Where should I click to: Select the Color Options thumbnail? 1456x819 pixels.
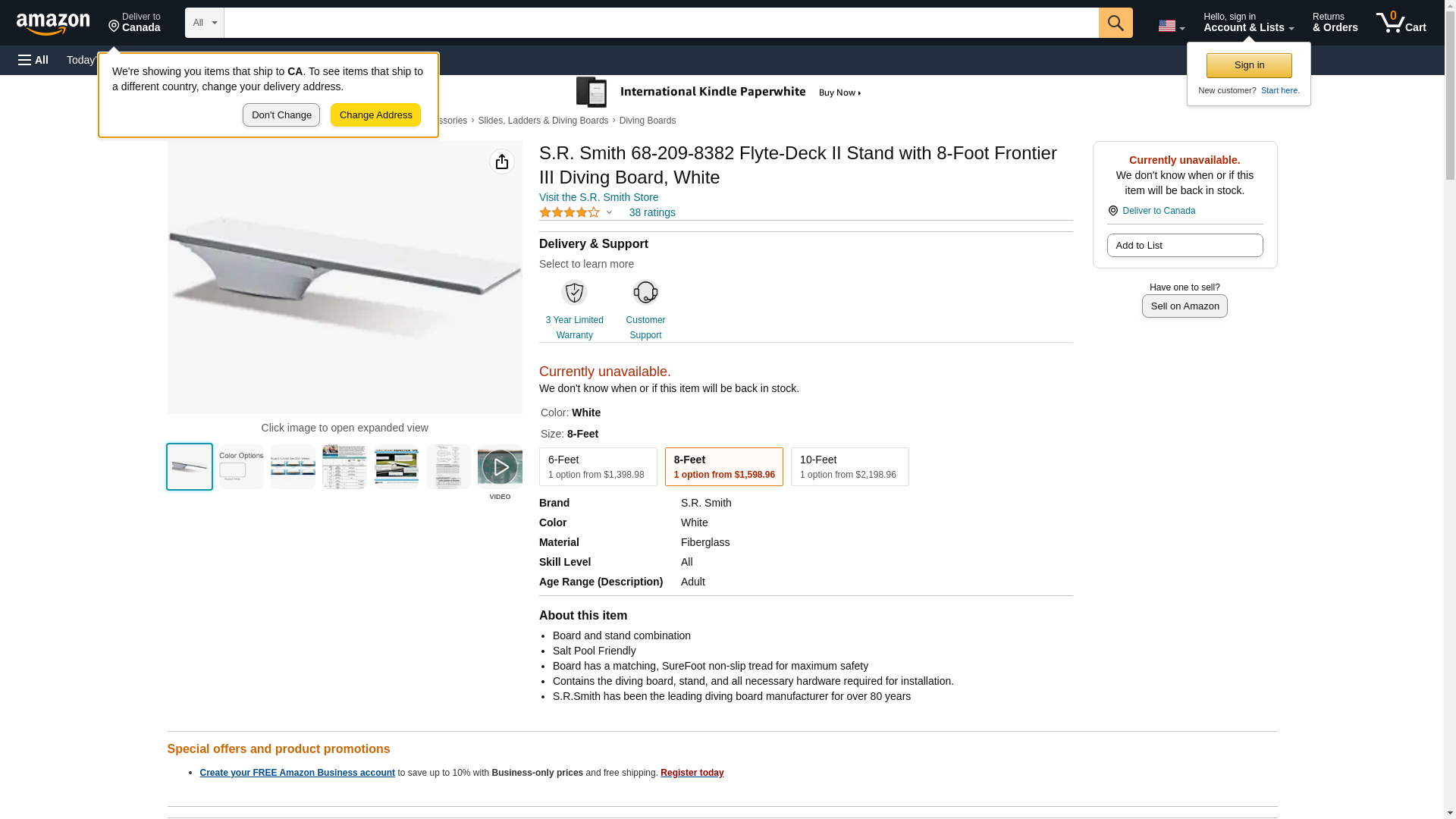[241, 467]
